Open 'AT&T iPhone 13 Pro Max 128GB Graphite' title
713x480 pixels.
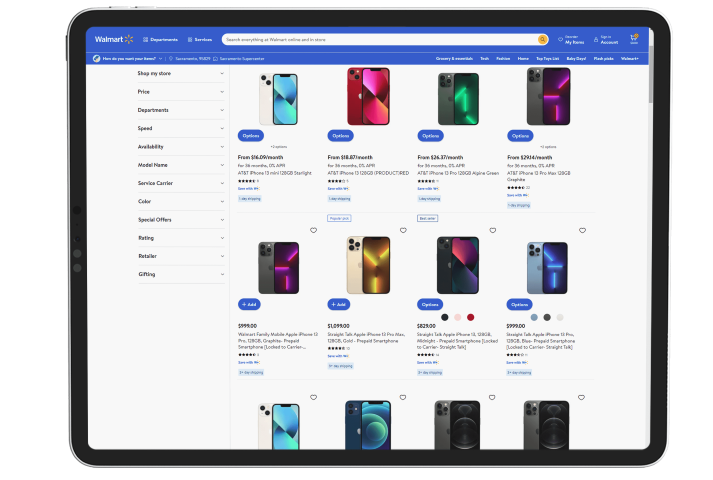pyautogui.click(x=538, y=176)
